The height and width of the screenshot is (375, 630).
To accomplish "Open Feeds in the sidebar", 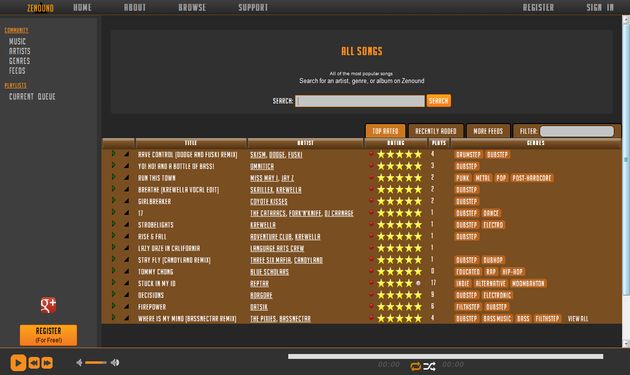I will point(17,70).
